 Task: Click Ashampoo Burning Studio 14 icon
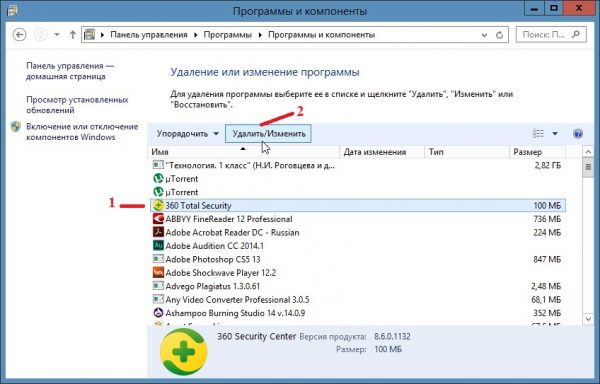coord(158,313)
